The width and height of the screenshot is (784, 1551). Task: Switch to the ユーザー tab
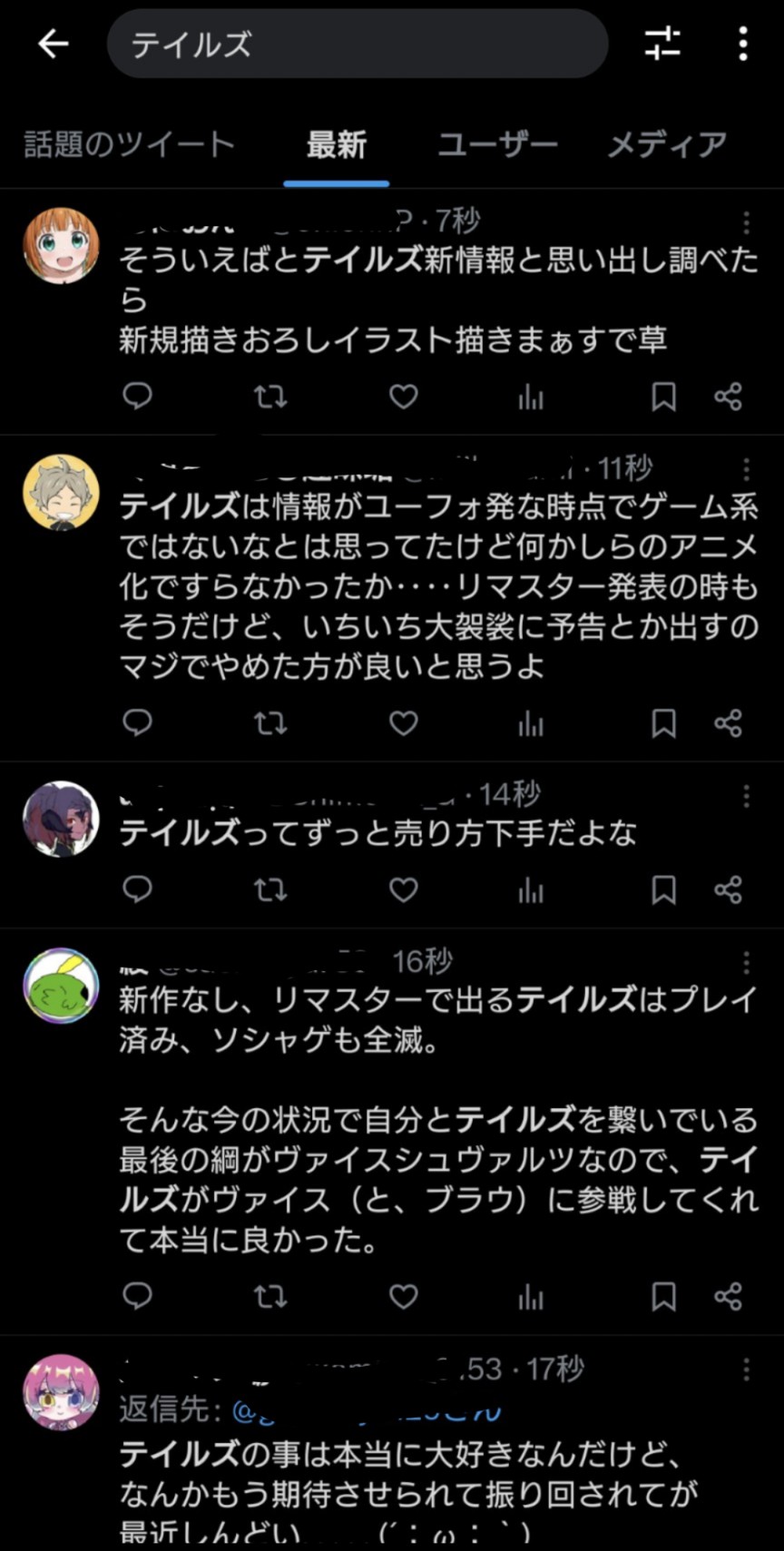pyautogui.click(x=497, y=144)
